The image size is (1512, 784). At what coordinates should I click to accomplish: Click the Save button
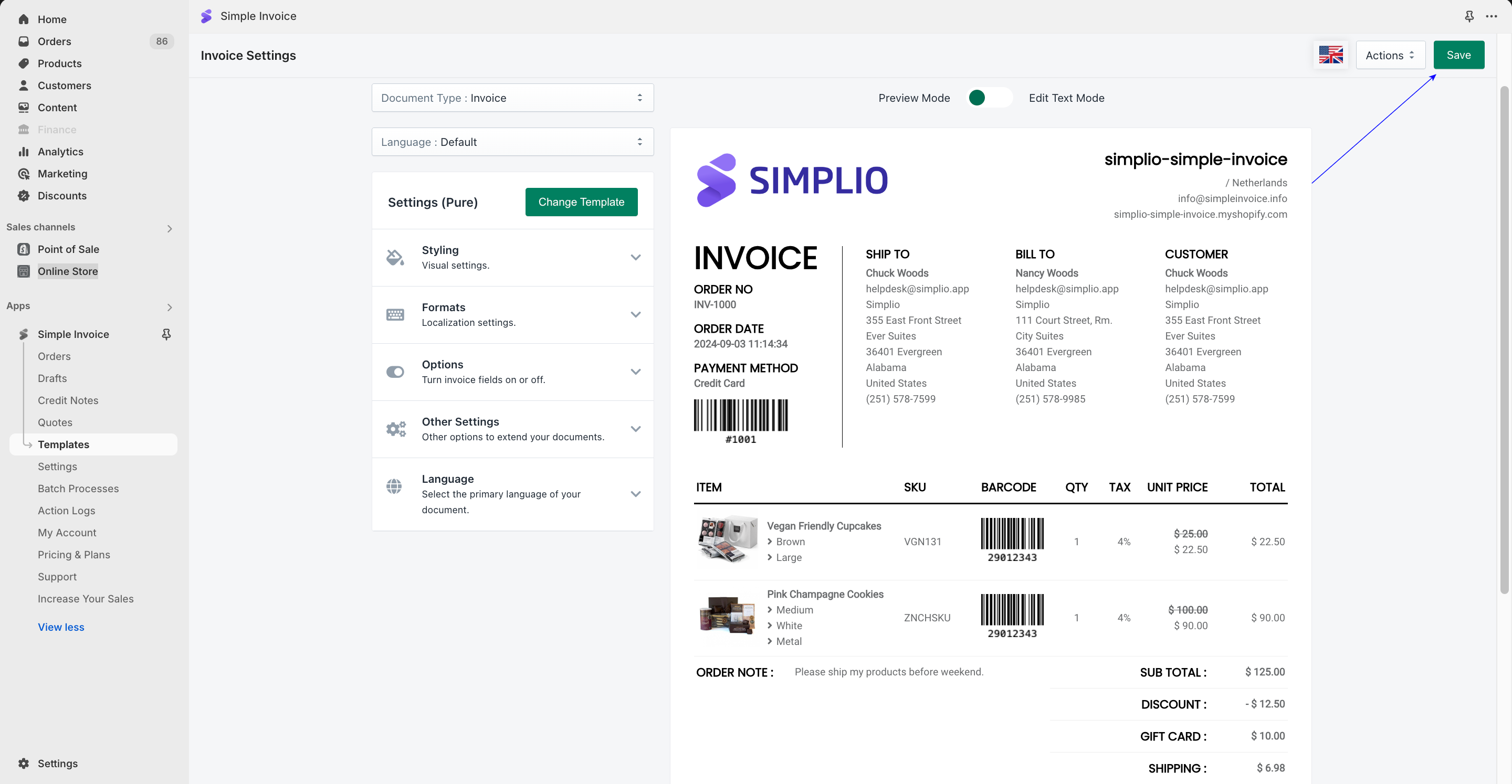[x=1458, y=55]
